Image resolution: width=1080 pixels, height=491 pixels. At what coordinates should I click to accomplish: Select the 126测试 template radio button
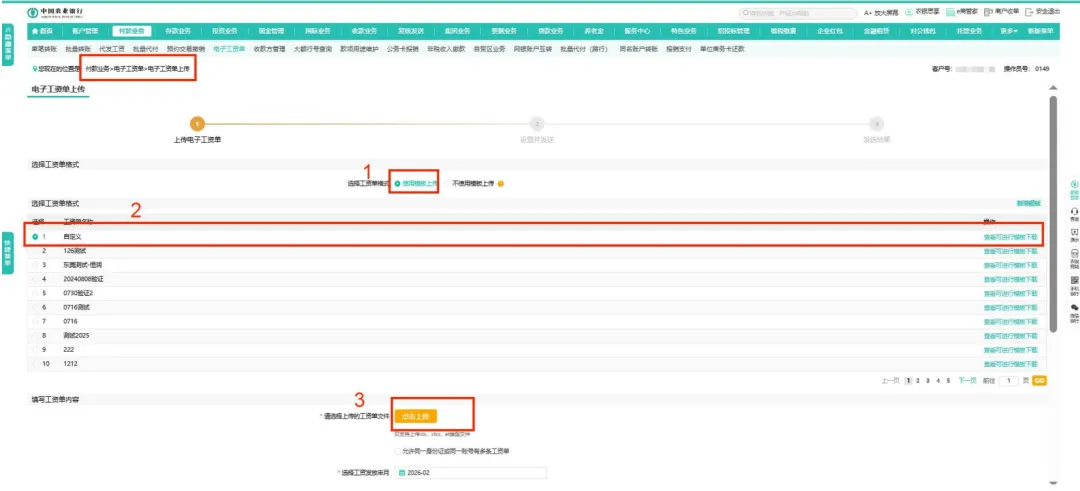[35, 251]
